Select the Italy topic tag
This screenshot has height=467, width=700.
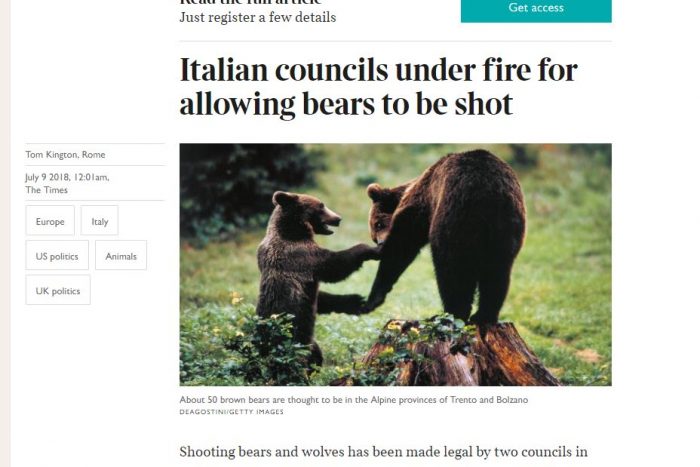[100, 221]
